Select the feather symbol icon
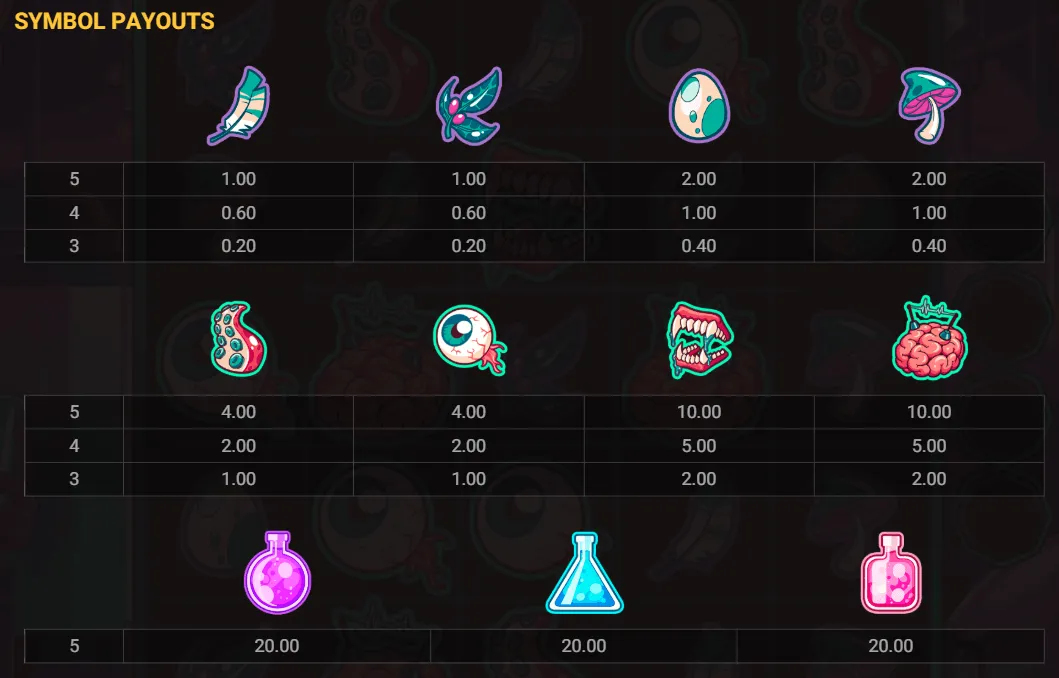 click(x=237, y=105)
